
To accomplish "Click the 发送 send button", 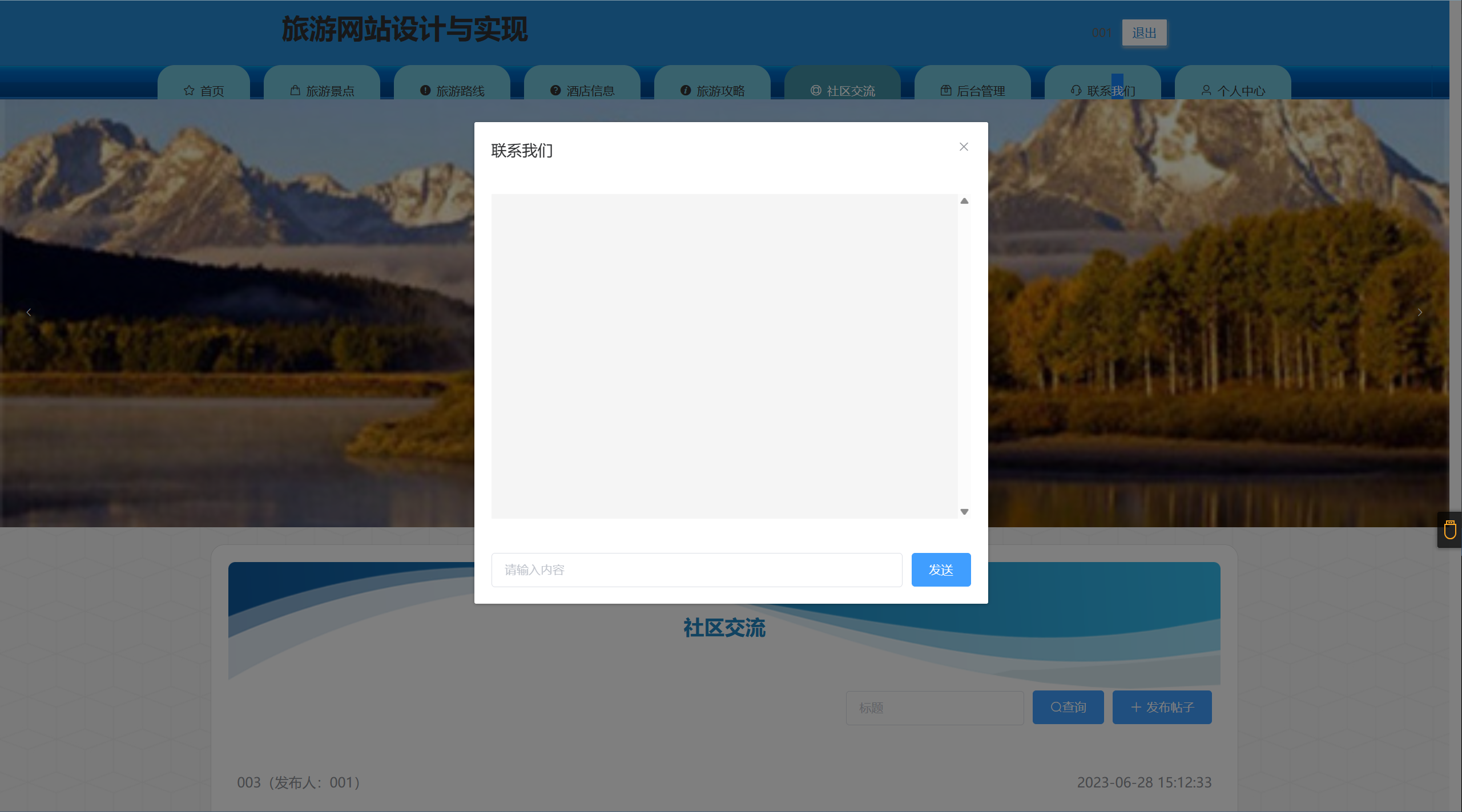I will [x=941, y=569].
